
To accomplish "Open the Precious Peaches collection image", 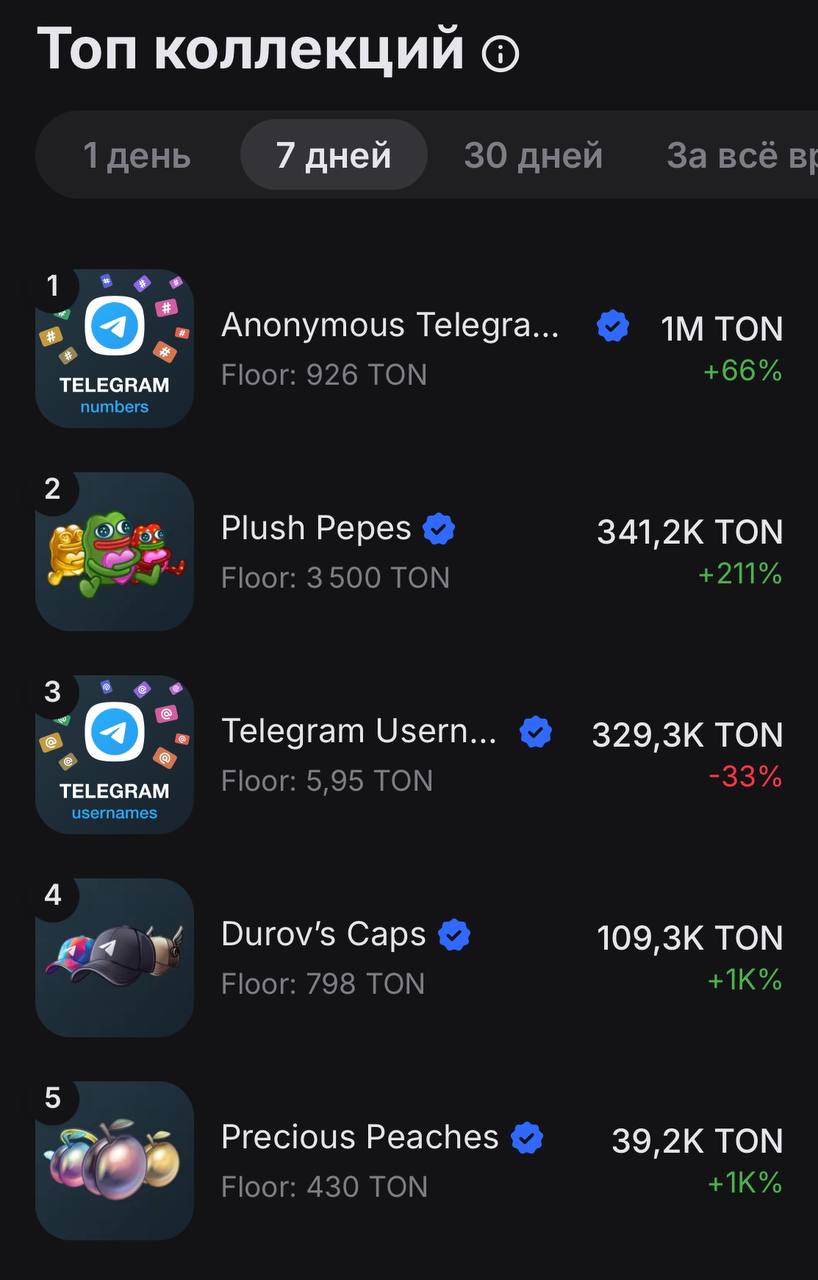I will (115, 1161).
